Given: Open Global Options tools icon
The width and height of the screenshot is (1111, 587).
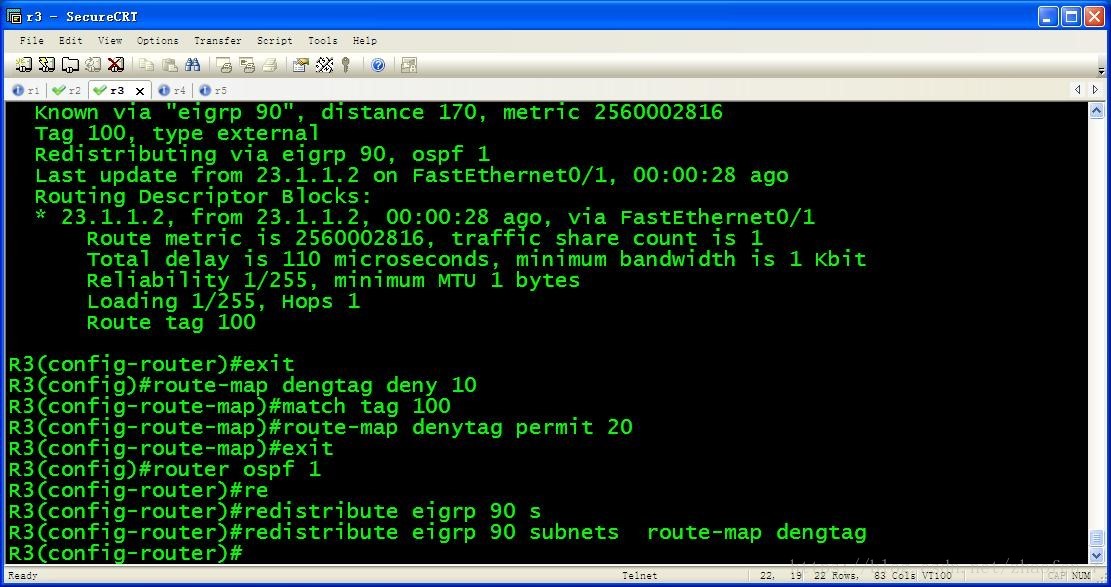Looking at the screenshot, I should tap(325, 65).
